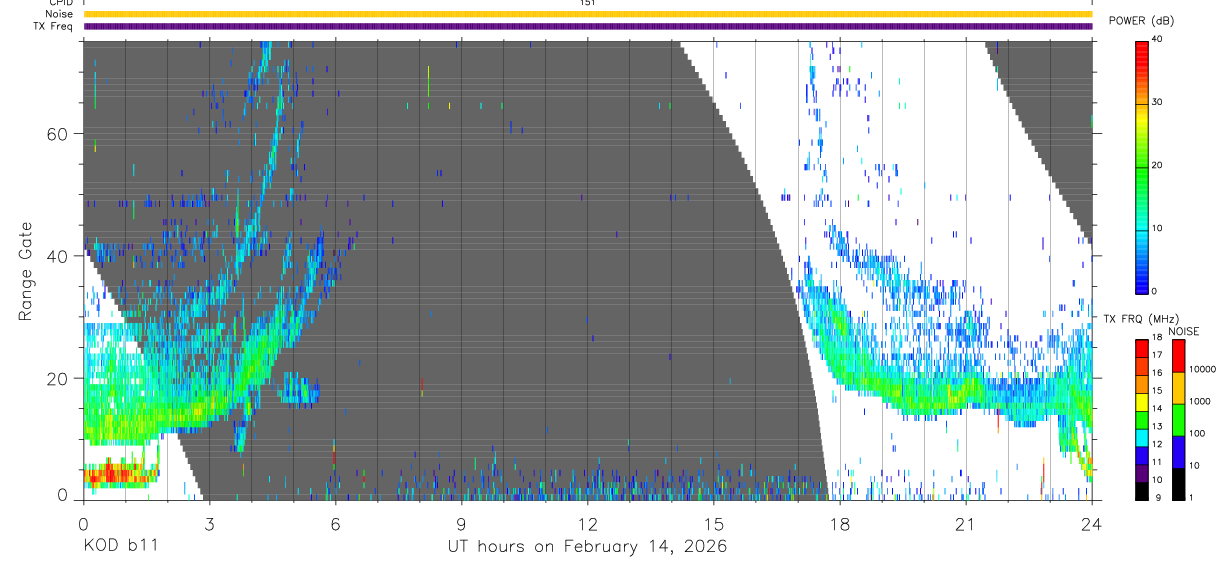Screen dimensions: 1228x567
Task: Click the '15' tick on UT hours axis
Action: tap(714, 523)
